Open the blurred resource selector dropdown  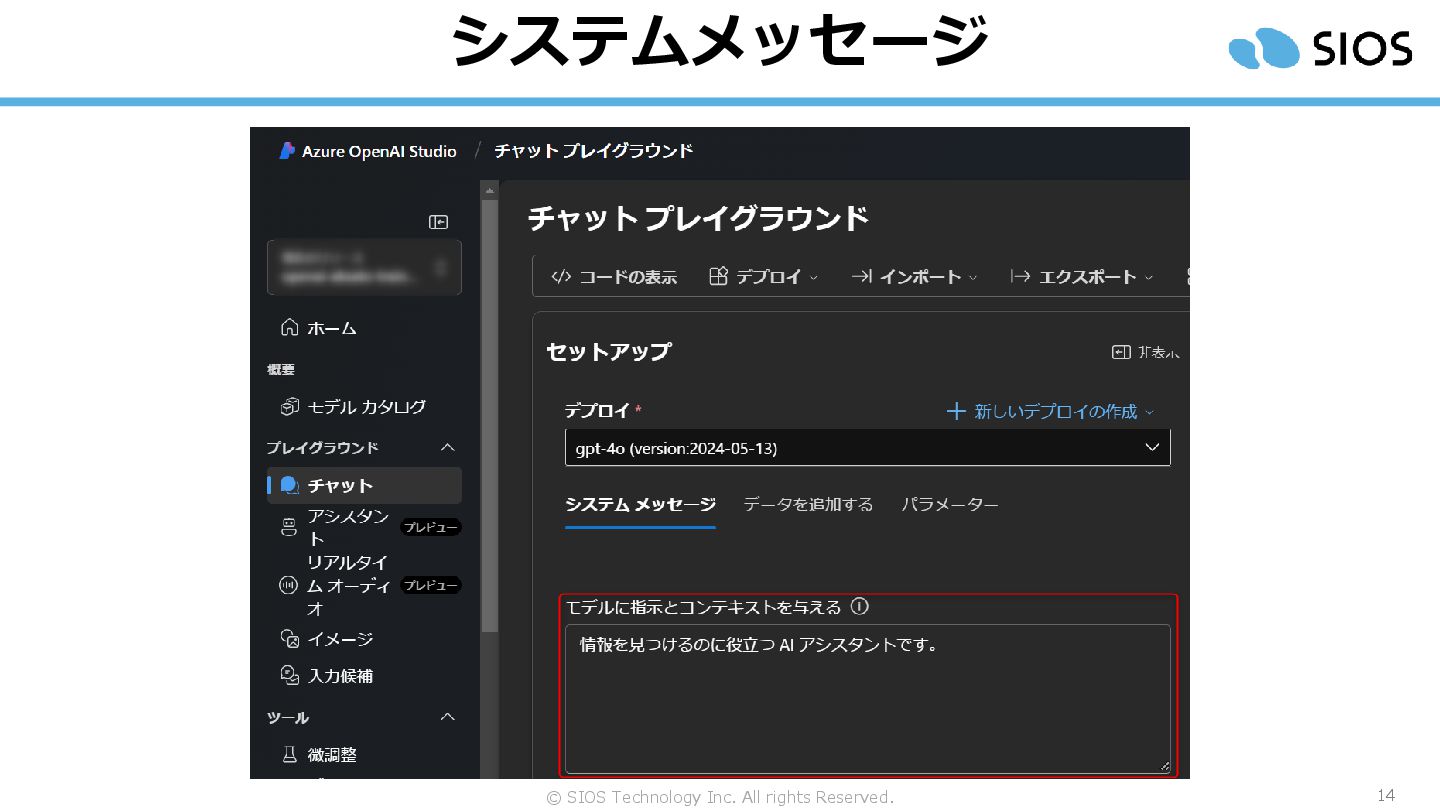pyautogui.click(x=364, y=267)
